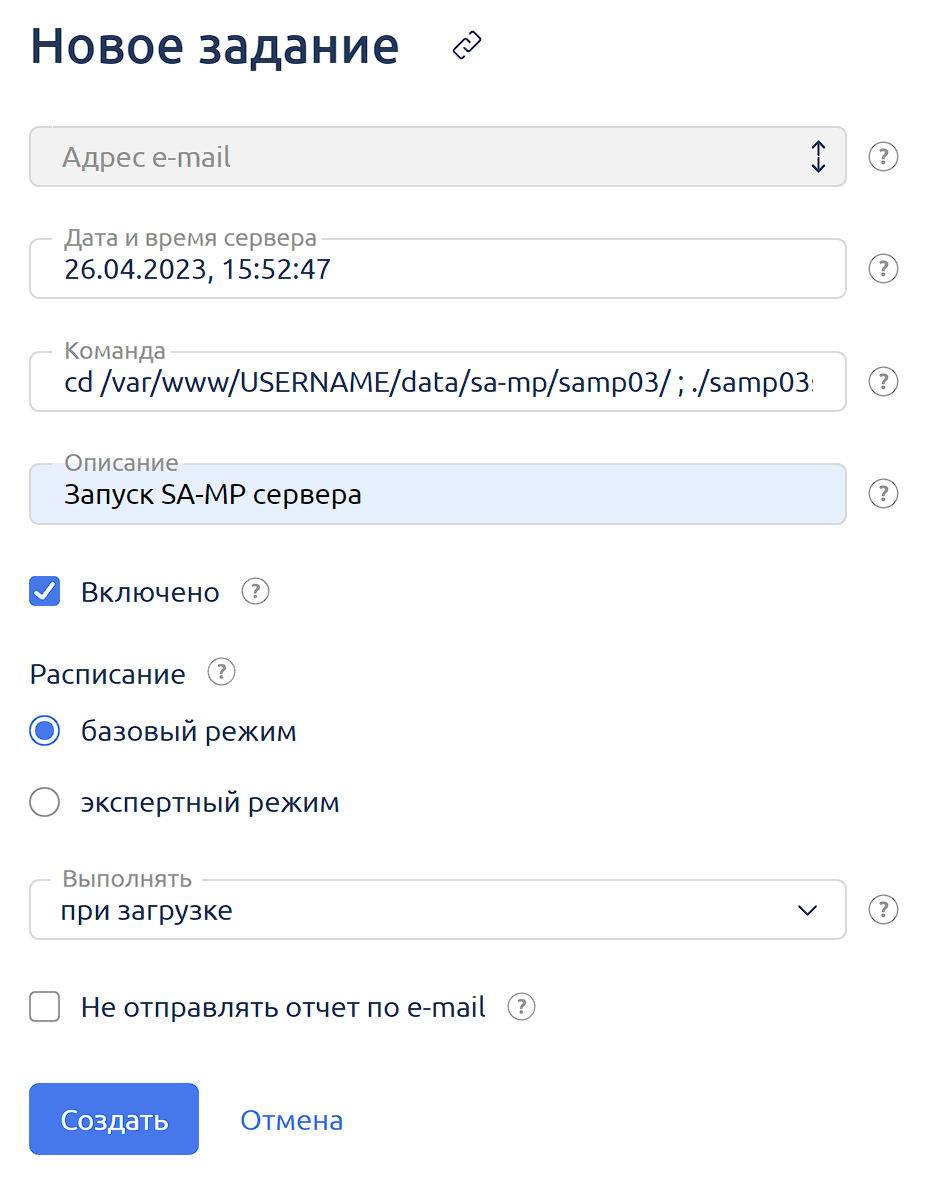
Task: Click help icon beside Расписание heading
Action: (221, 672)
